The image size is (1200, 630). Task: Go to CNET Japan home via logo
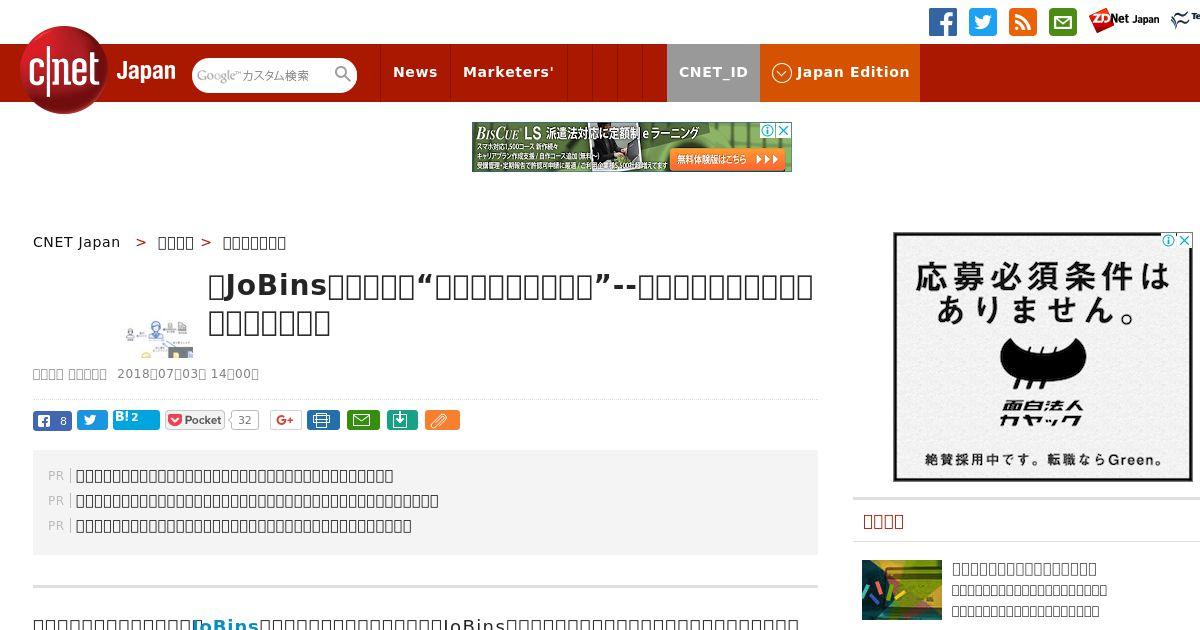(98, 71)
